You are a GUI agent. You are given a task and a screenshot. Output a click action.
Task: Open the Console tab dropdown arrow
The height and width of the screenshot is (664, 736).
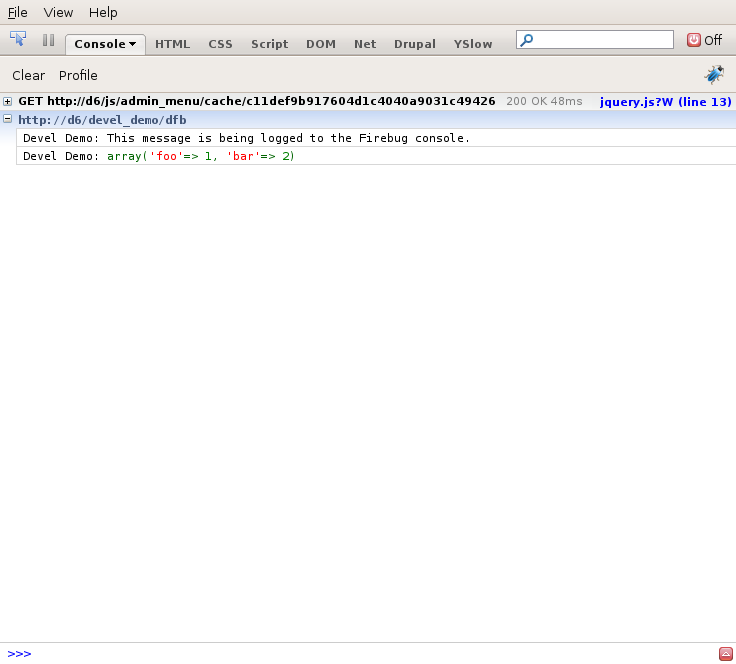click(132, 44)
